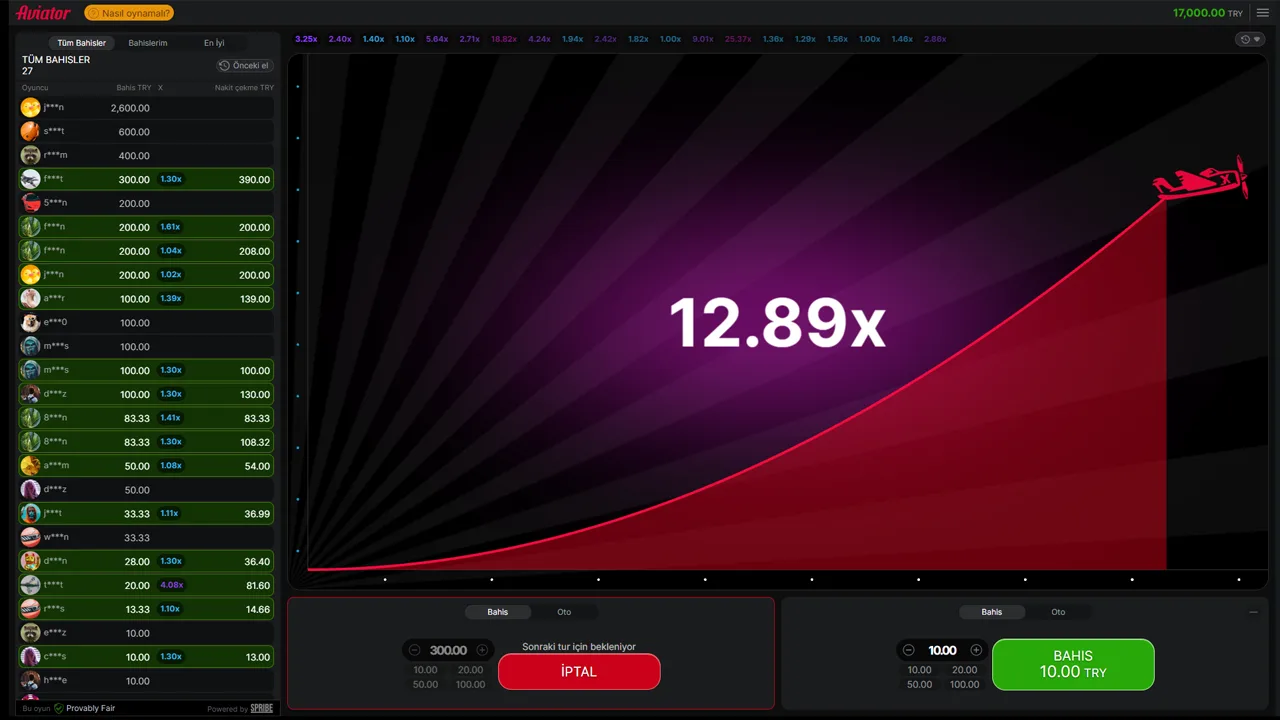Select Bahis mode in right panel
1280x720 pixels.
(992, 612)
